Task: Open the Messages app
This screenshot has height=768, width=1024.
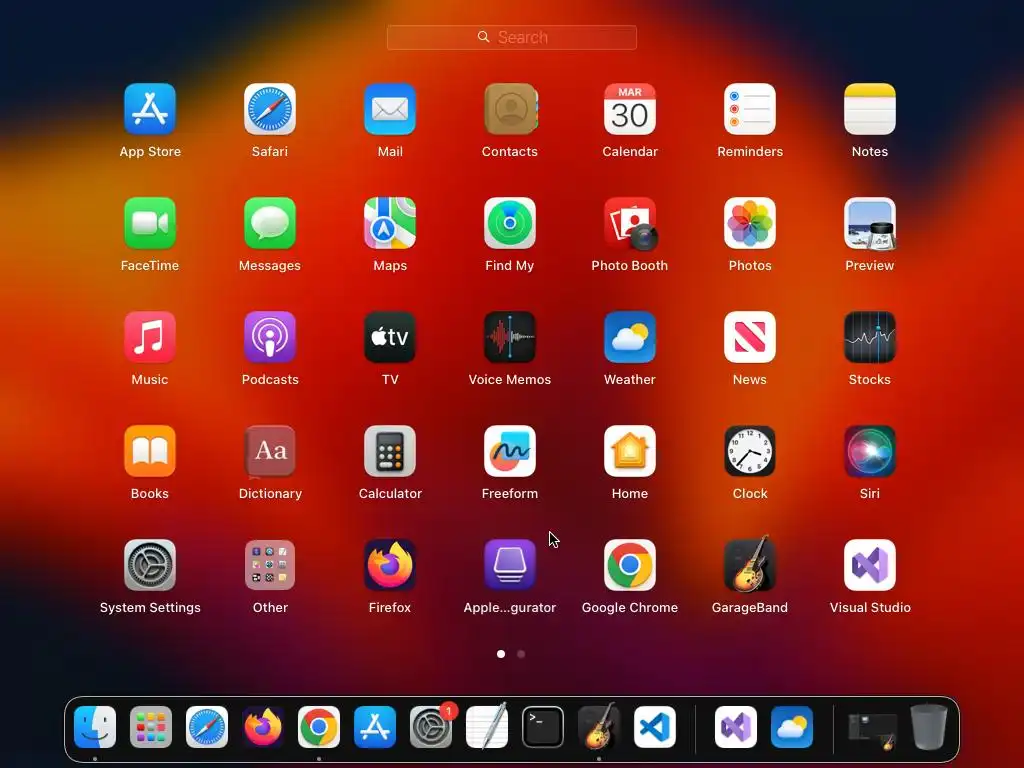Action: [270, 223]
